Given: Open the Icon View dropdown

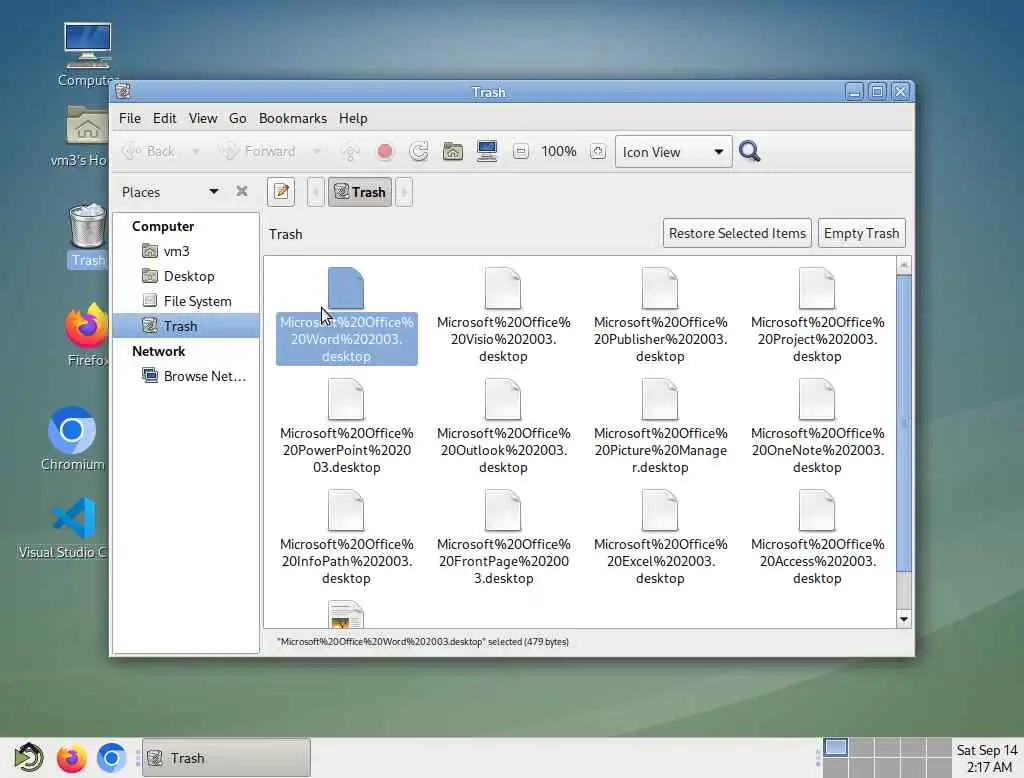Looking at the screenshot, I should 673,152.
